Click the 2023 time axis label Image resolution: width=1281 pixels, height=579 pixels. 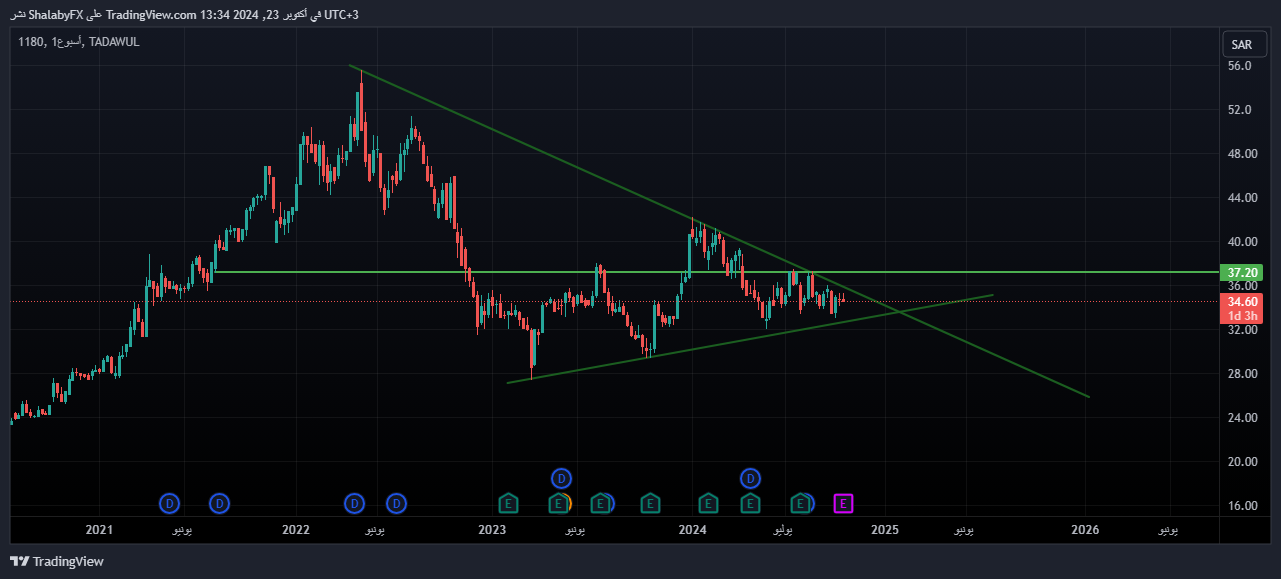click(x=492, y=530)
